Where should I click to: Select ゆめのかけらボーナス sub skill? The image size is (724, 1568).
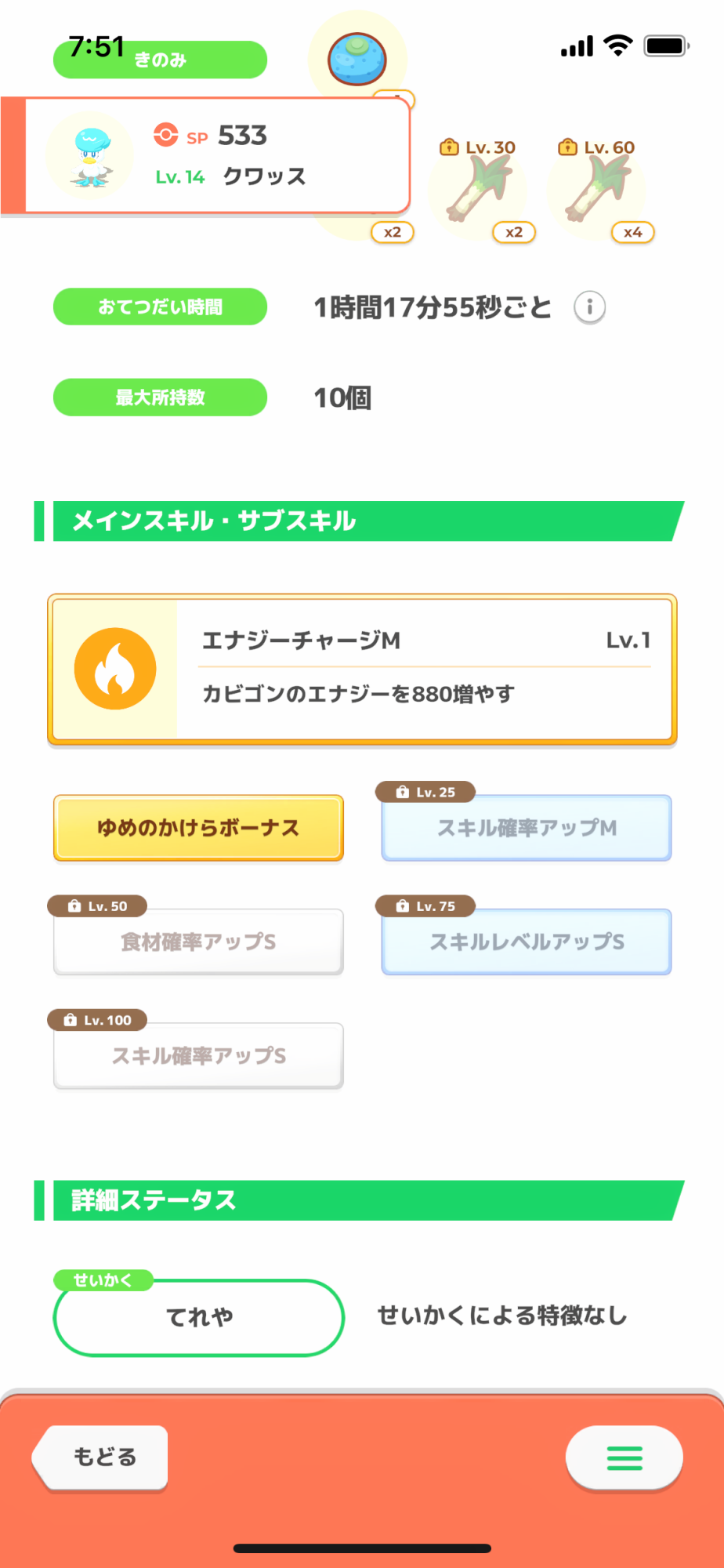(198, 828)
